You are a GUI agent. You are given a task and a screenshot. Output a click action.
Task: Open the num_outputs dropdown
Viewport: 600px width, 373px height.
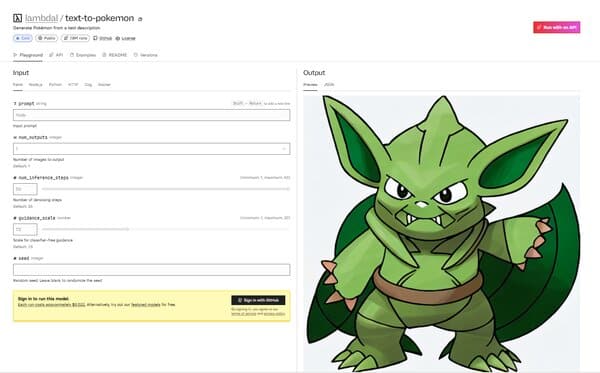click(152, 149)
